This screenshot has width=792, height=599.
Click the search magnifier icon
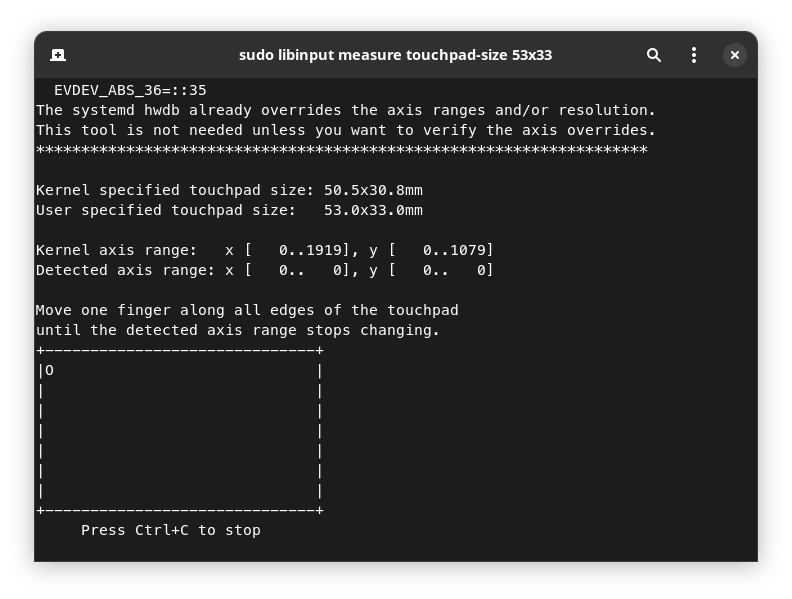[654, 55]
